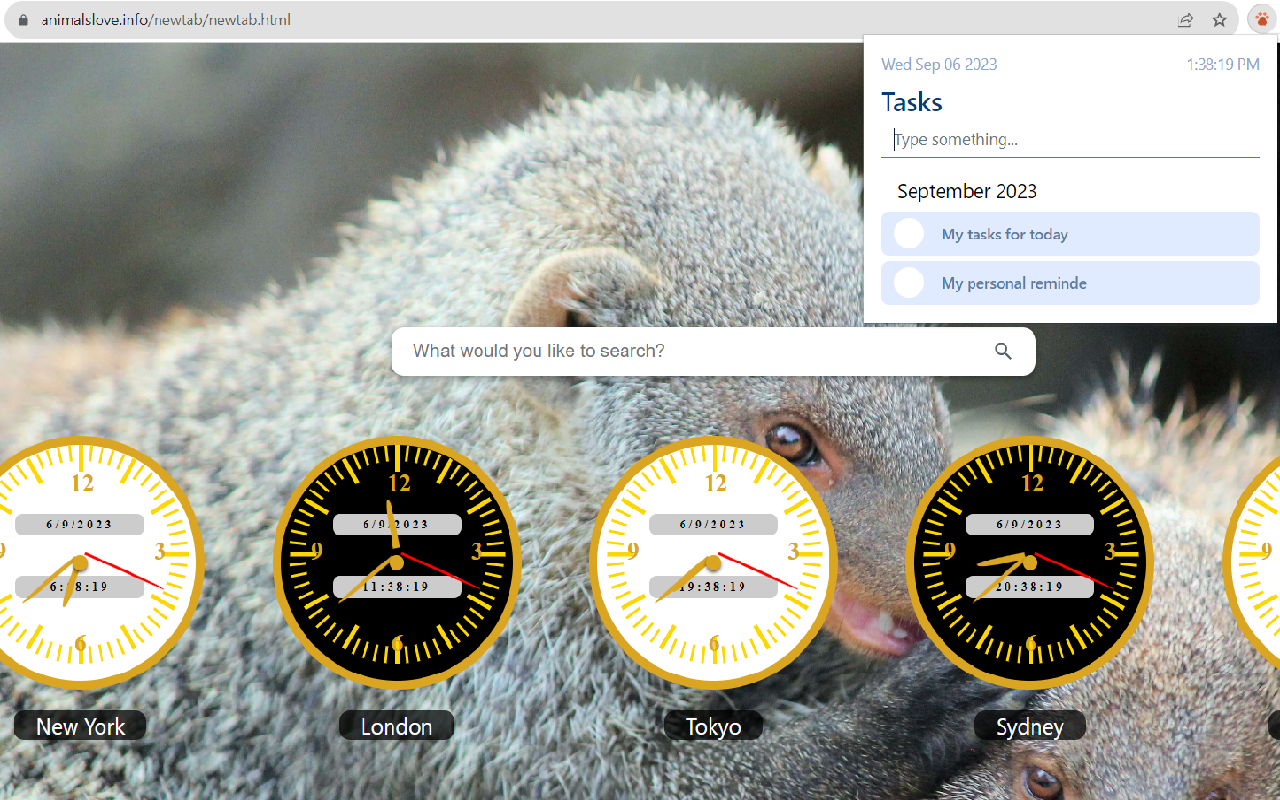Viewport: 1280px width, 800px height.
Task: Open the share page icon
Action: tap(1186, 20)
